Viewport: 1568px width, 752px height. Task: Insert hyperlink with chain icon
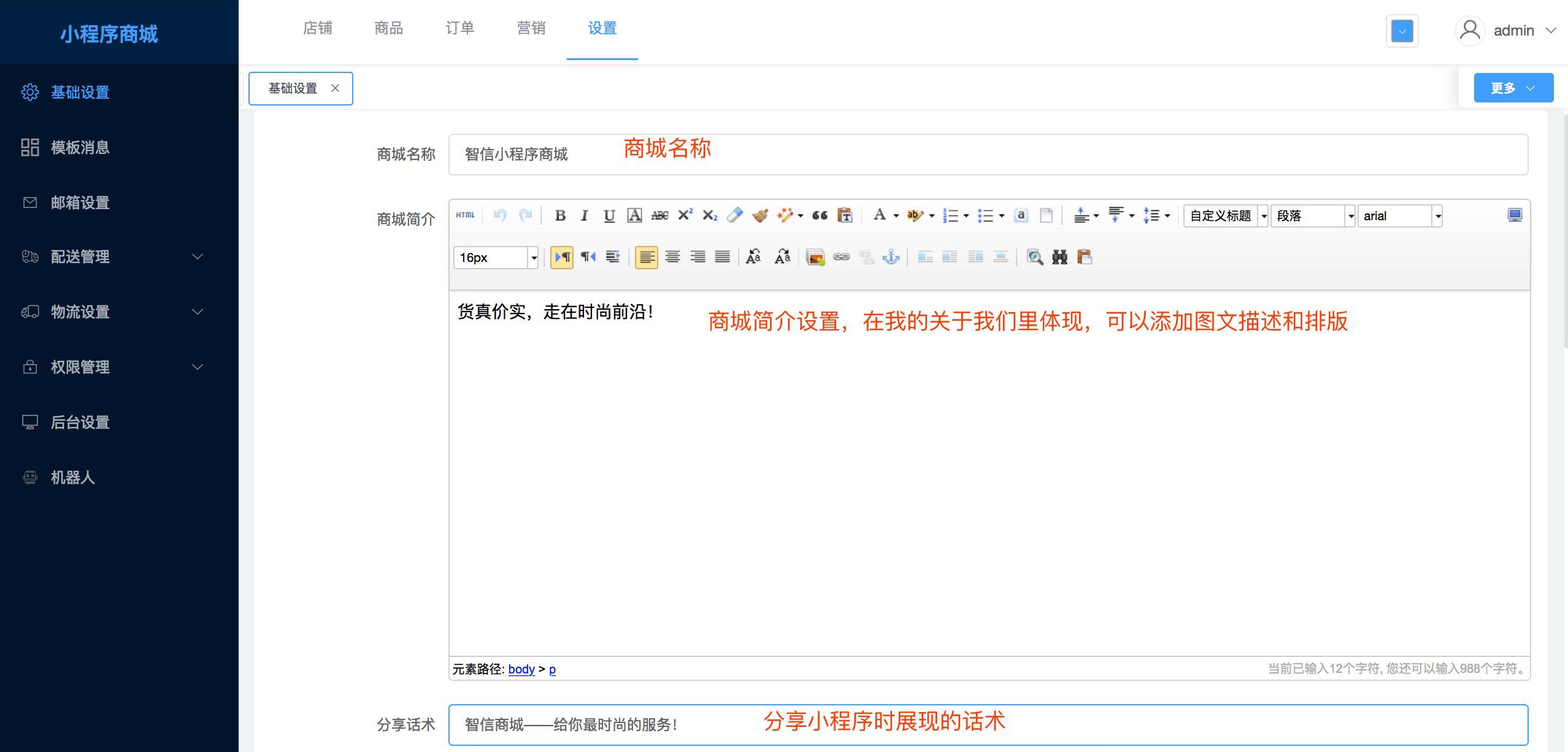[x=841, y=257]
